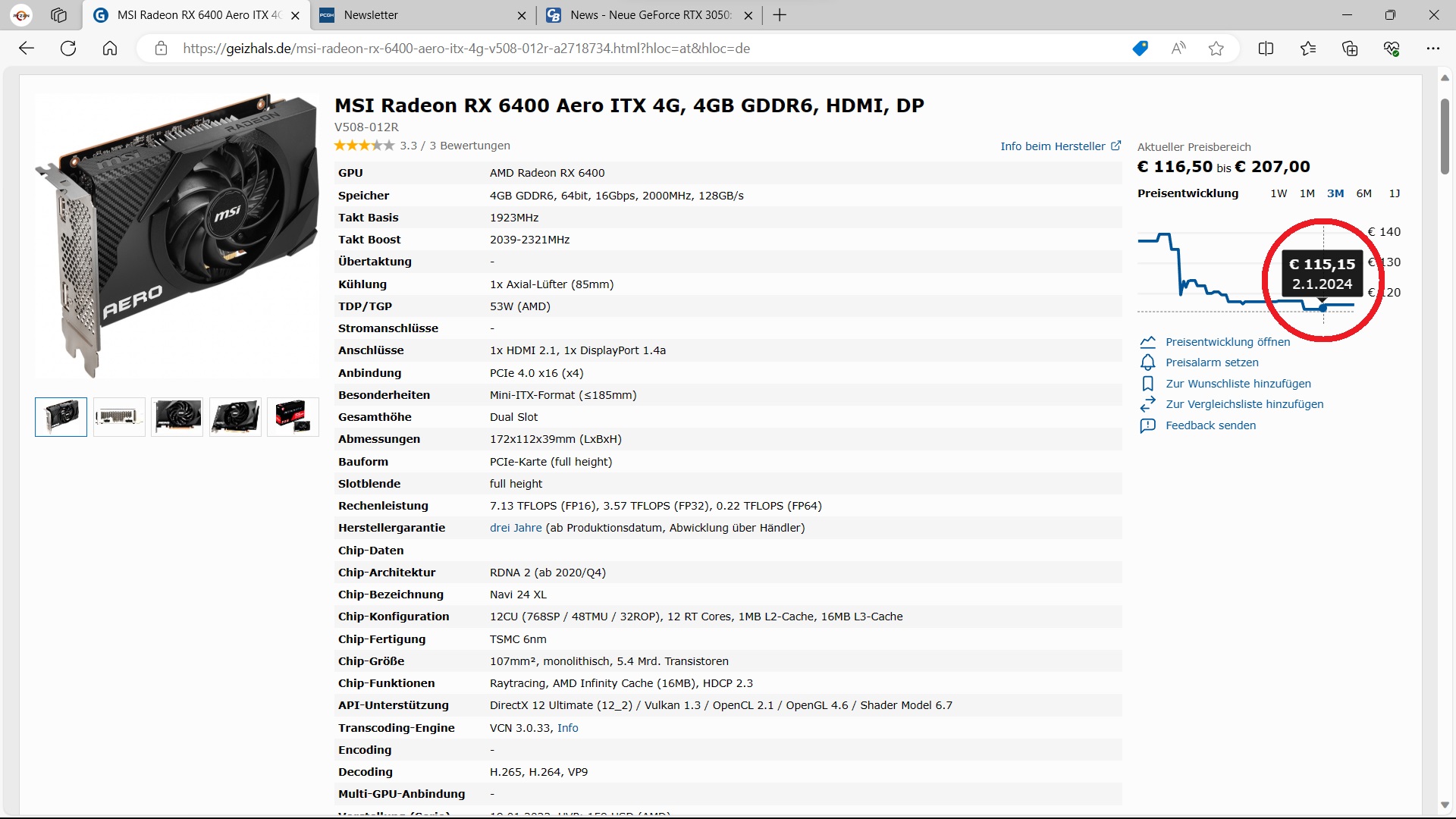Viewport: 1456px width, 819px height.
Task: Click the blue shopping price tag icon
Action: 1140,49
